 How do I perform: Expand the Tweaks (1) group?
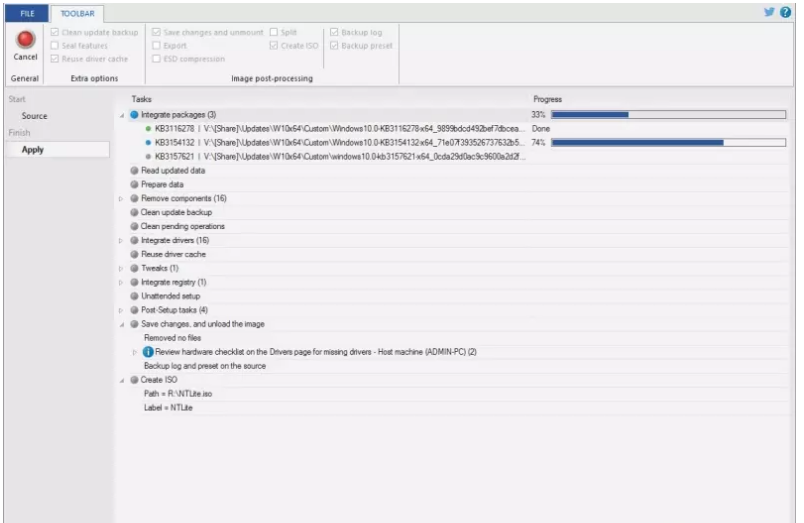121,268
